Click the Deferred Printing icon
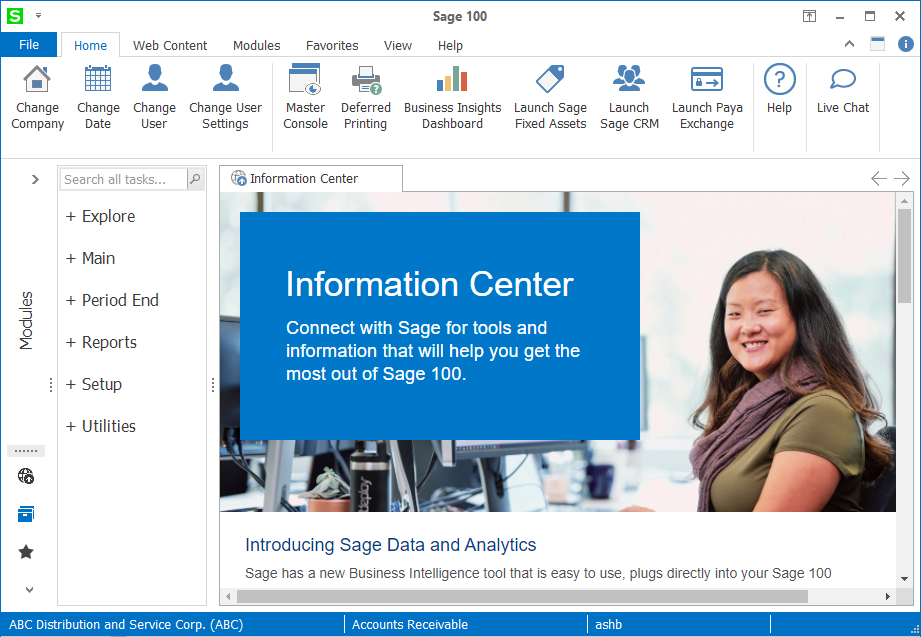The image size is (921, 637). 366,80
